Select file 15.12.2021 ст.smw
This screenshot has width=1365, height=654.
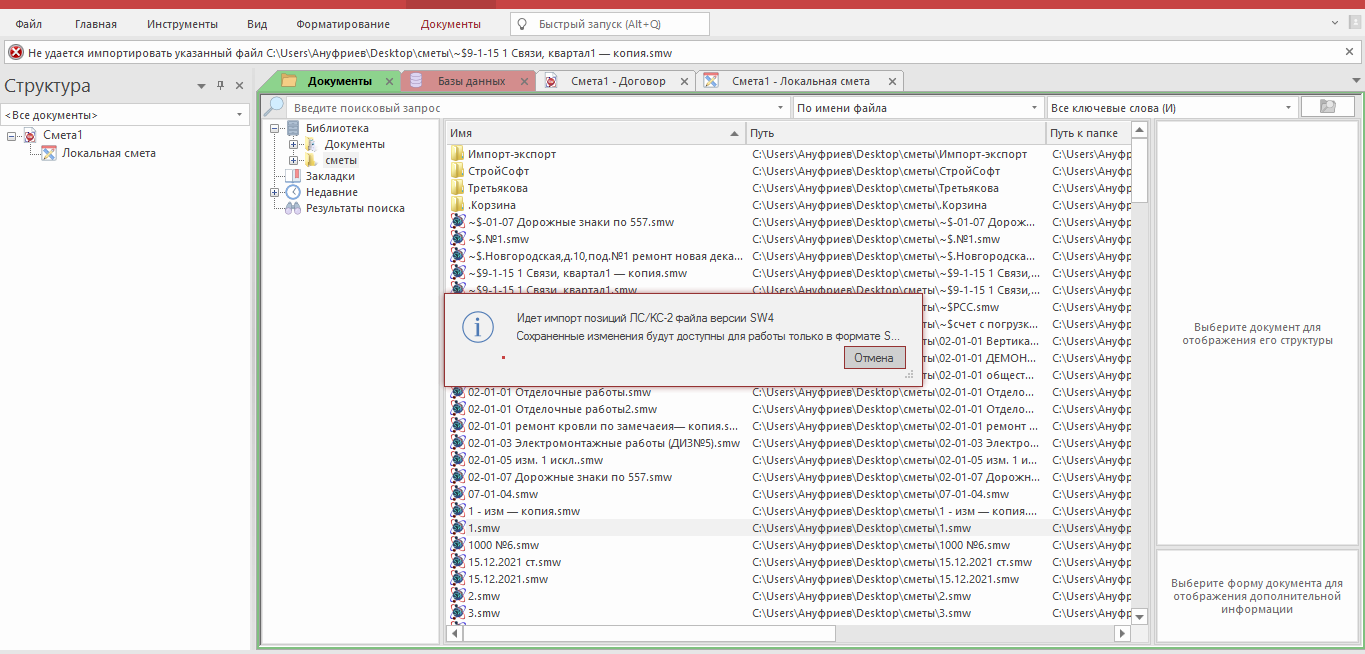[514, 562]
